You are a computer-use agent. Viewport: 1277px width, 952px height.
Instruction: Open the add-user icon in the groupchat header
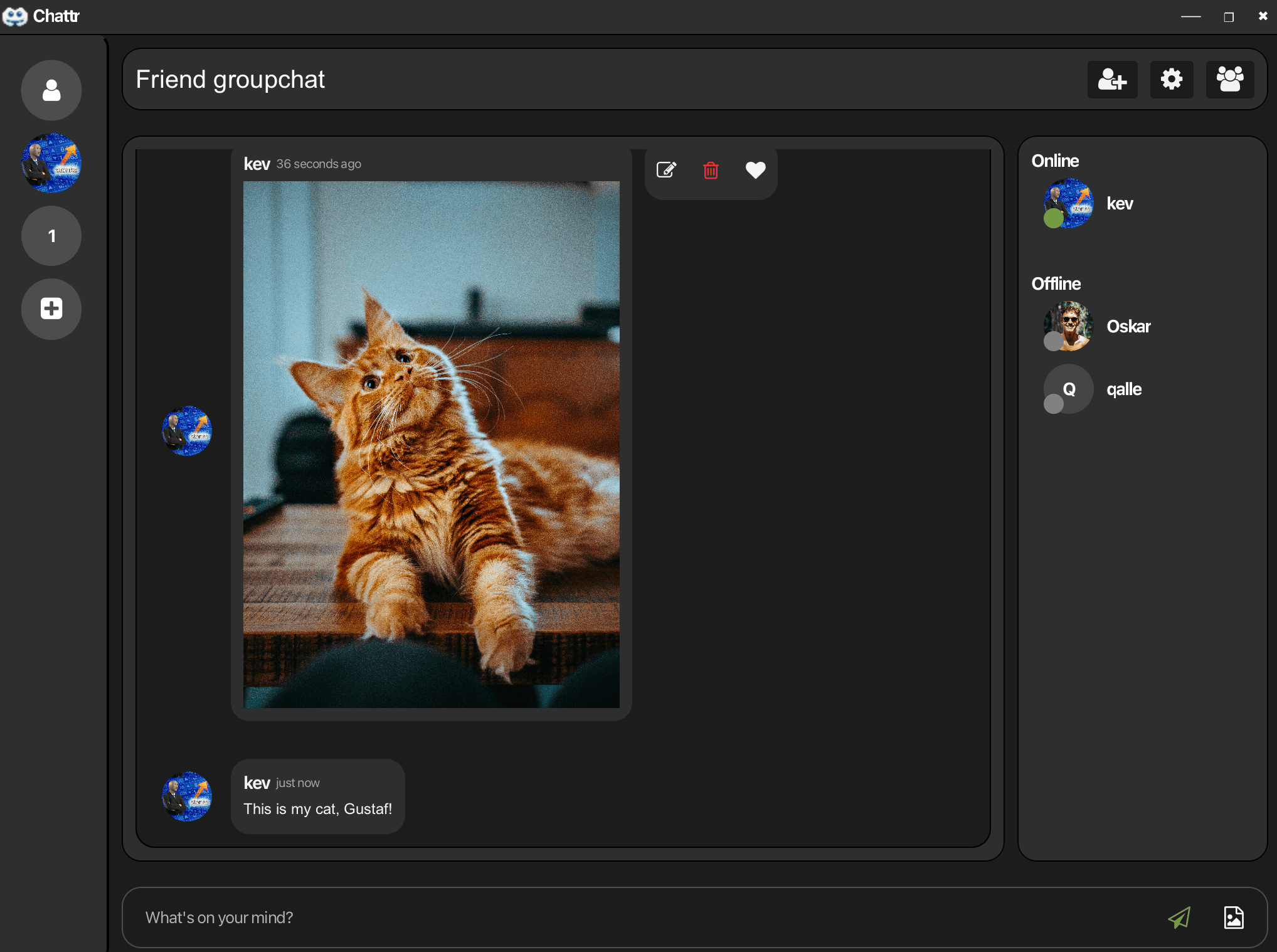[x=1112, y=80]
